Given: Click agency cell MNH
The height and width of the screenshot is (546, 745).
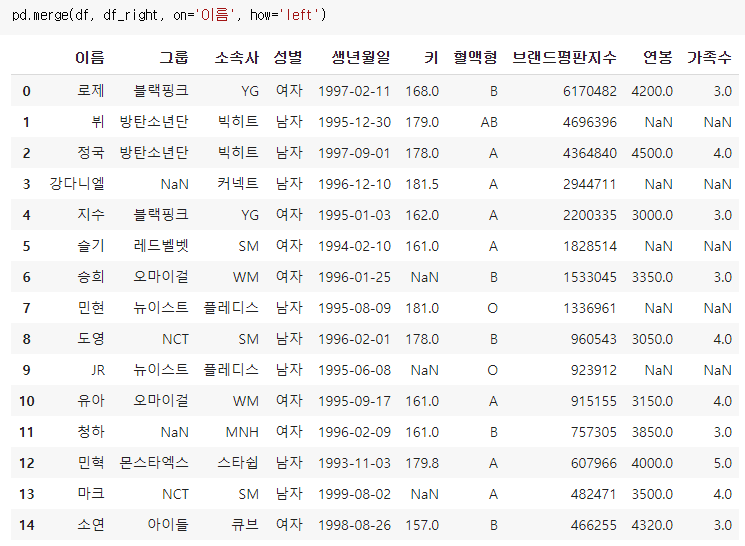Looking at the screenshot, I should (x=242, y=432).
